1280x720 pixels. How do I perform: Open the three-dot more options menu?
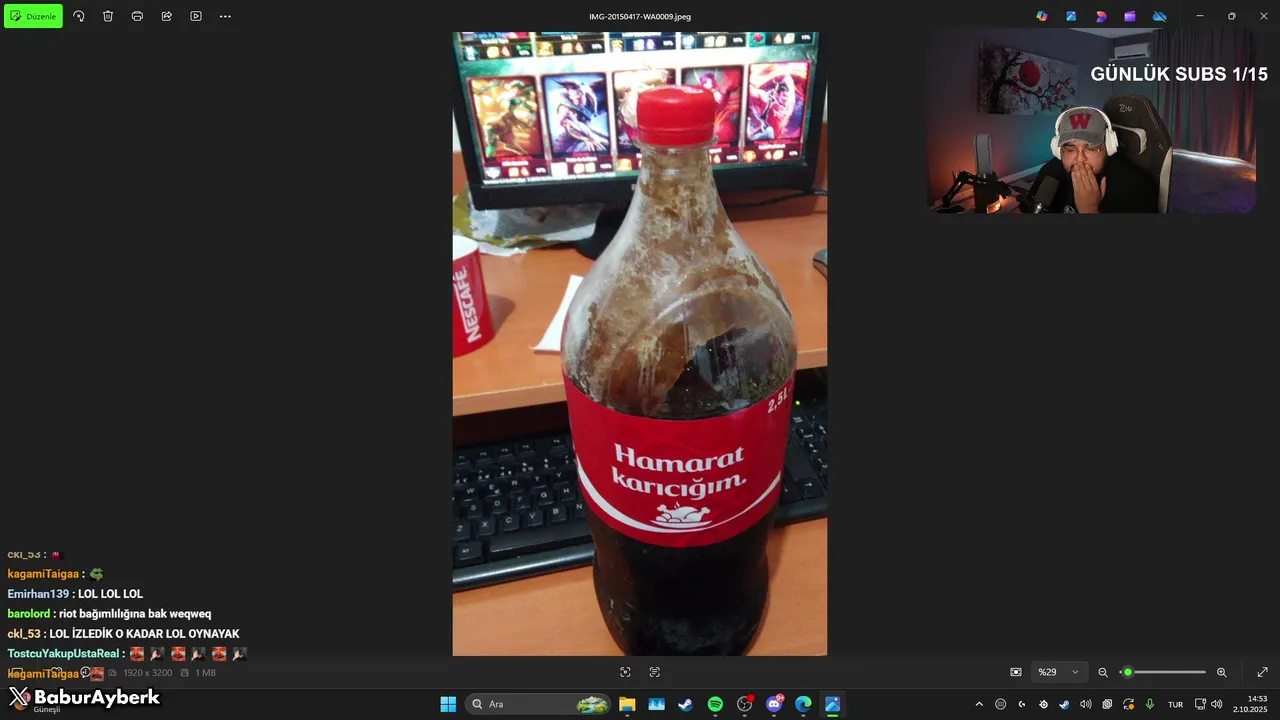225,16
